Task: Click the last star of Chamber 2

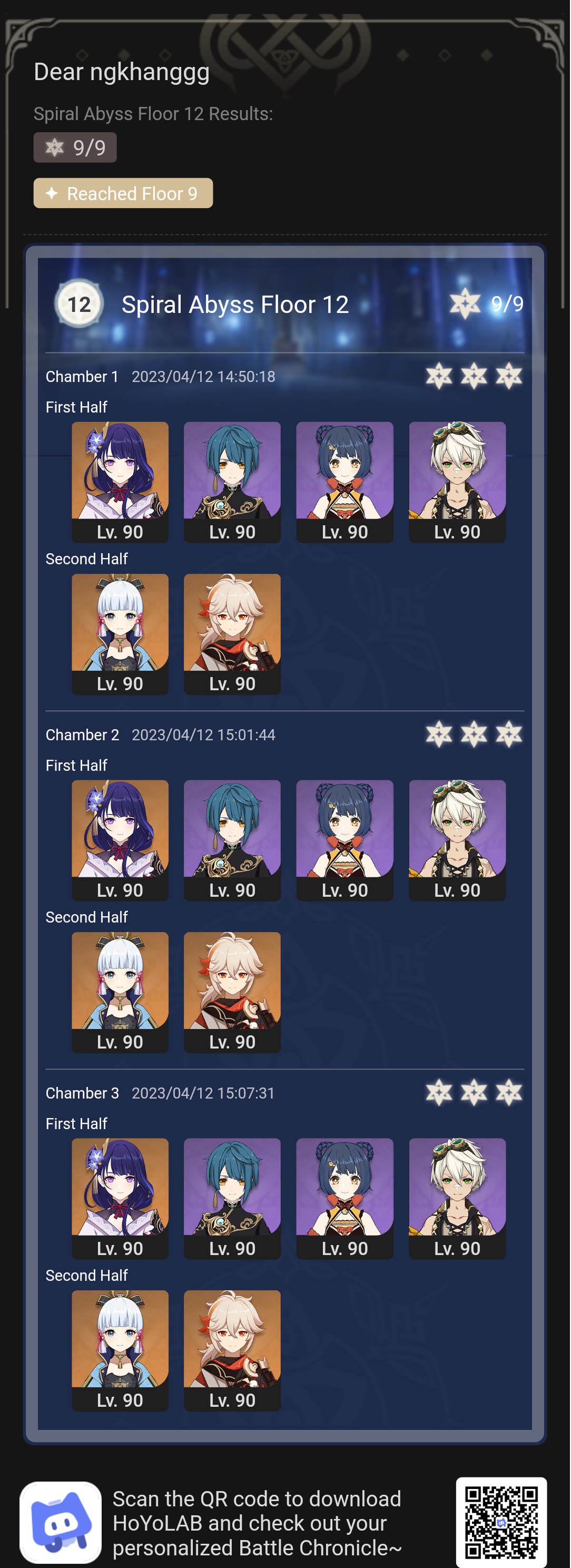Action: coord(509,734)
